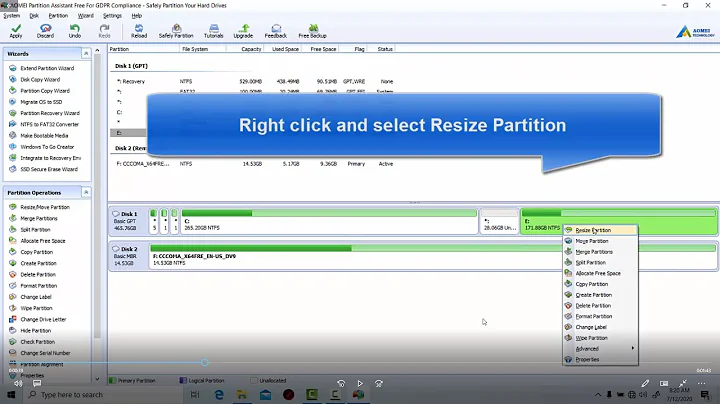Choose Merge Partitions in the sidebar
720x404 pixels.
pyautogui.click(x=33, y=219)
